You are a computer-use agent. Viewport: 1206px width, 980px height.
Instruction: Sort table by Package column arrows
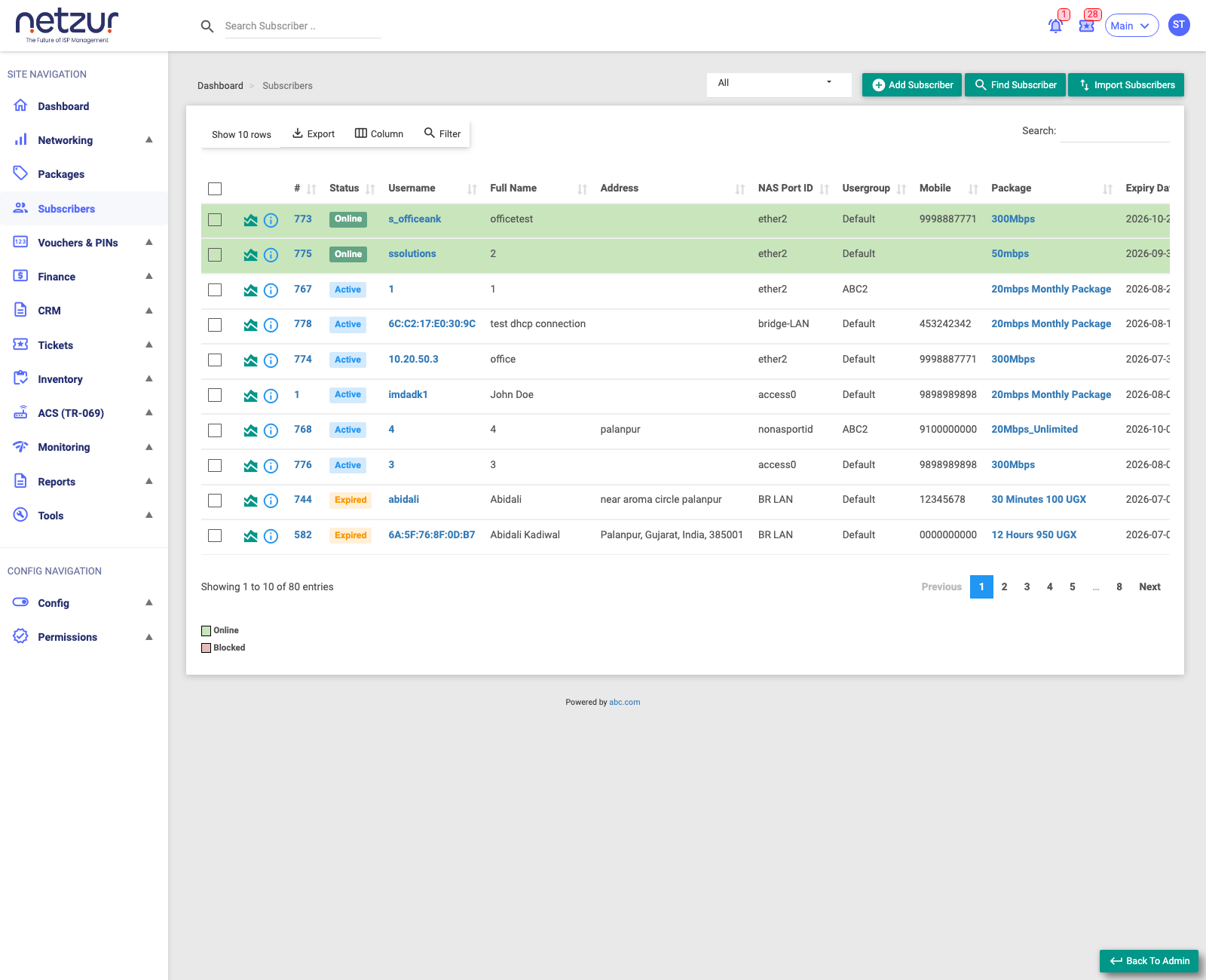click(x=1107, y=189)
